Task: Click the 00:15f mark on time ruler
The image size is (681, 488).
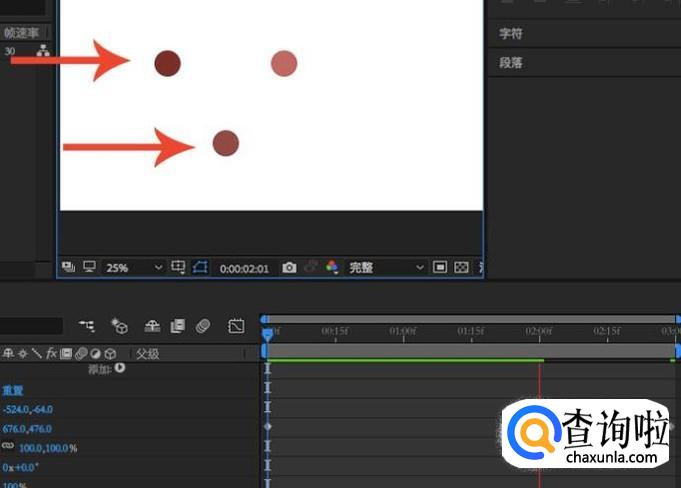Action: [335, 332]
